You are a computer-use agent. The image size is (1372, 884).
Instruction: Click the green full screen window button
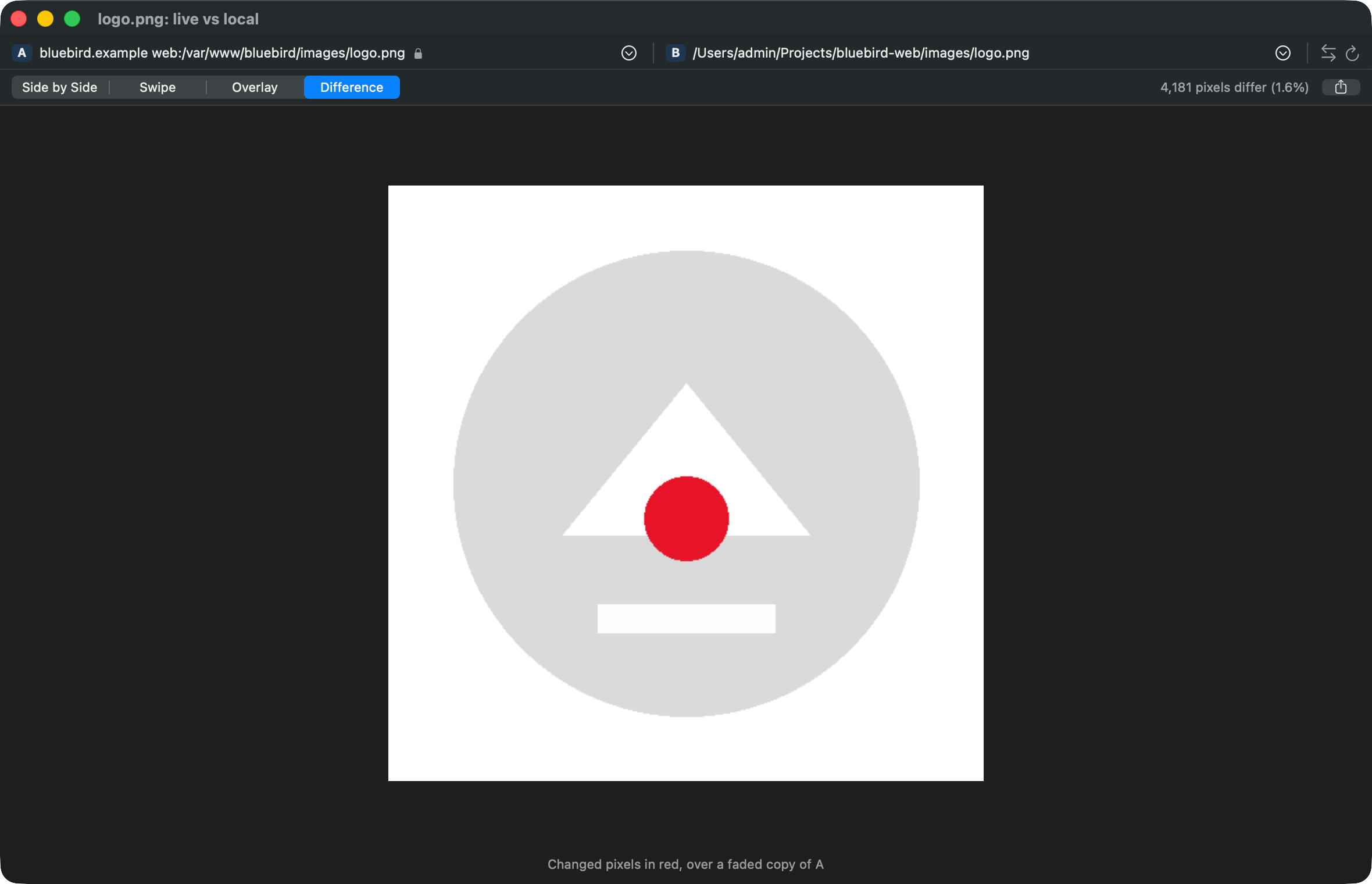(72, 19)
